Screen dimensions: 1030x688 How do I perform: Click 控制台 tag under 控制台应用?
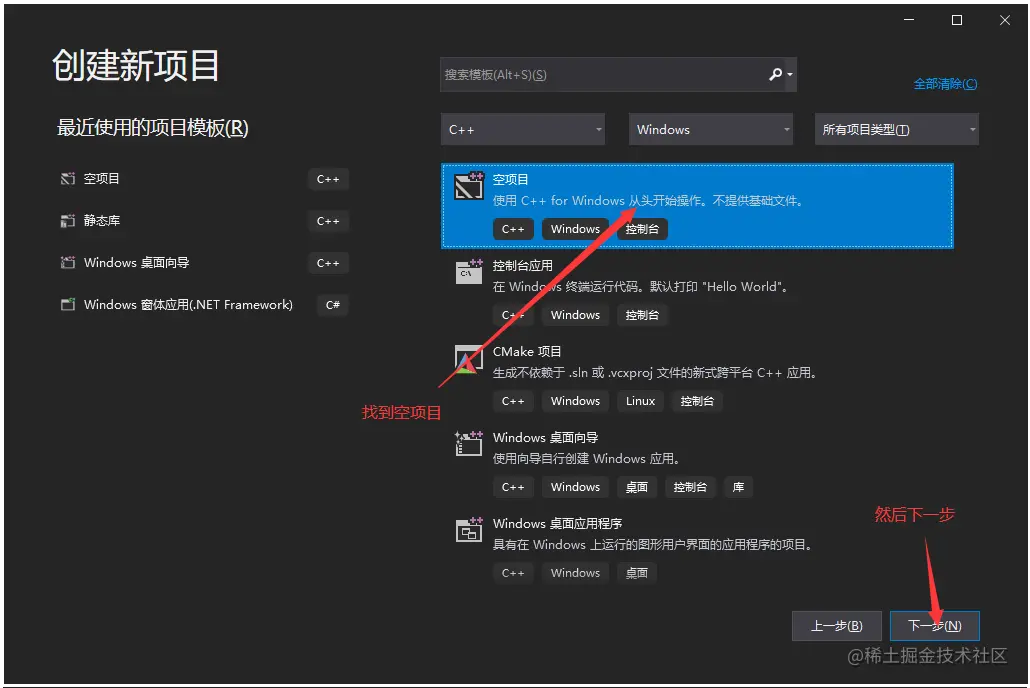[x=642, y=315]
